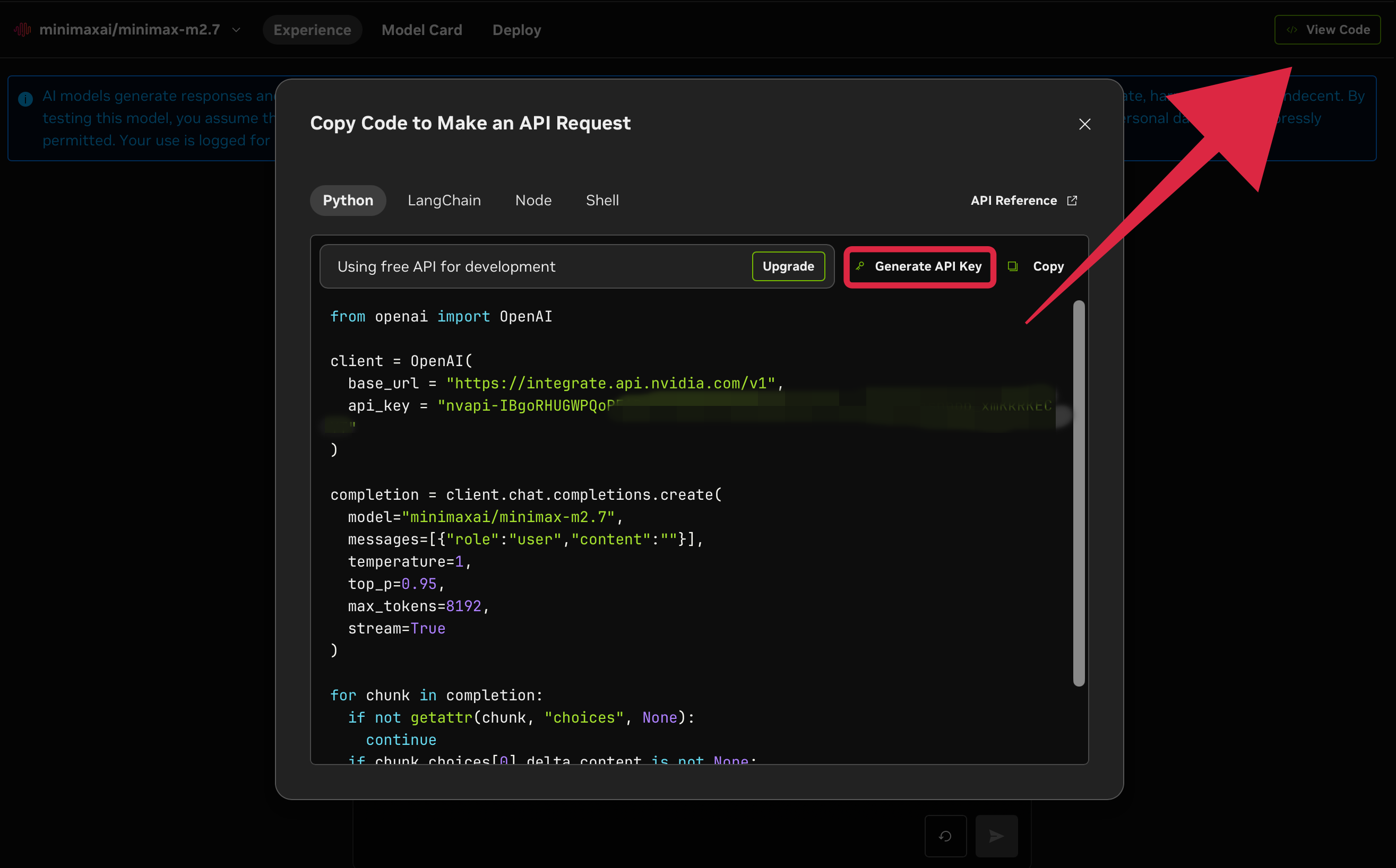
Task: Click the copy icon beside Copy
Action: point(1012,266)
